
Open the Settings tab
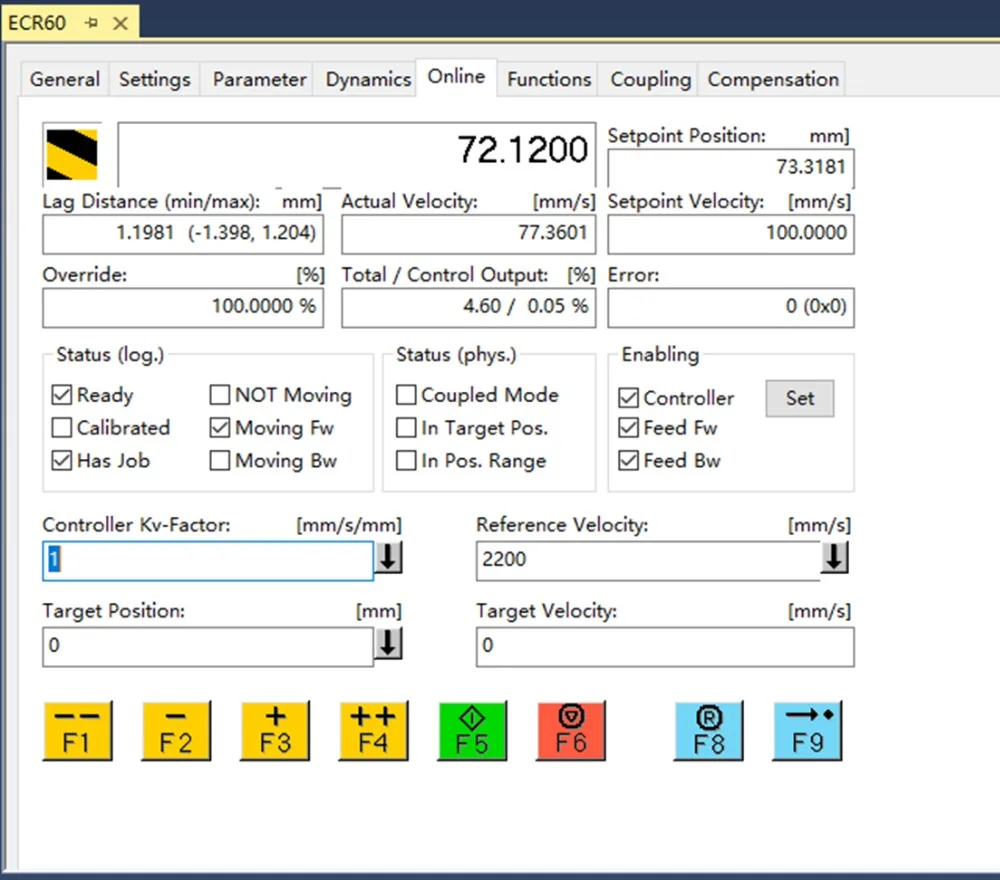click(x=154, y=79)
